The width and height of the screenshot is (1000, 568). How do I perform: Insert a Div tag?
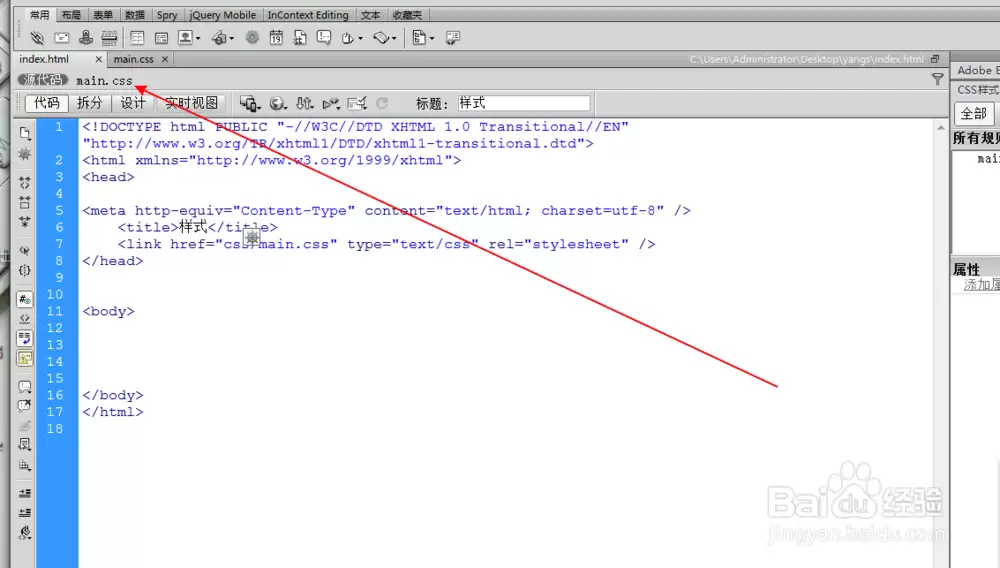click(x=161, y=38)
